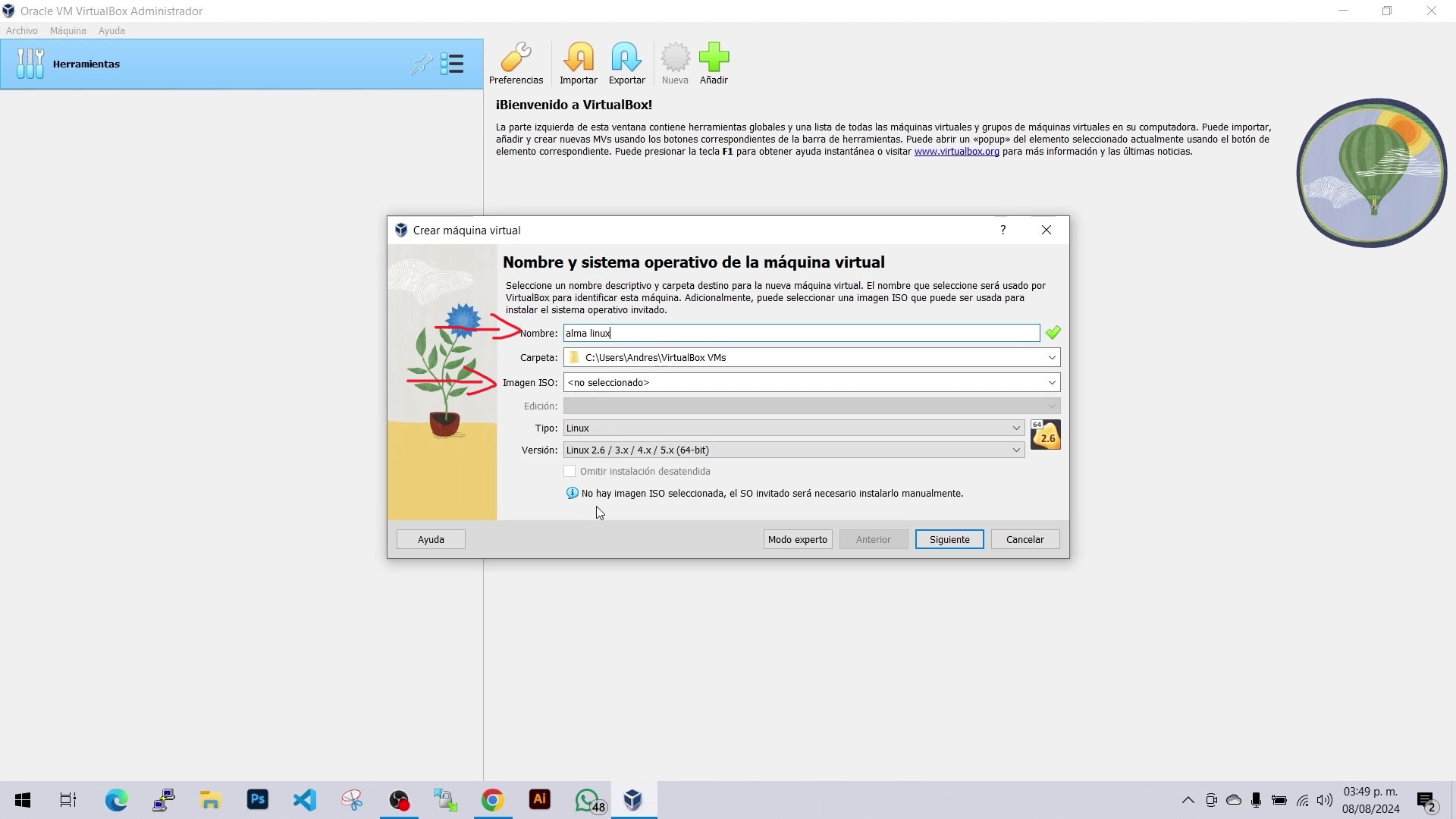Viewport: 1456px width, 819px height.
Task: Select the Herramientas tools item
Action: point(241,64)
